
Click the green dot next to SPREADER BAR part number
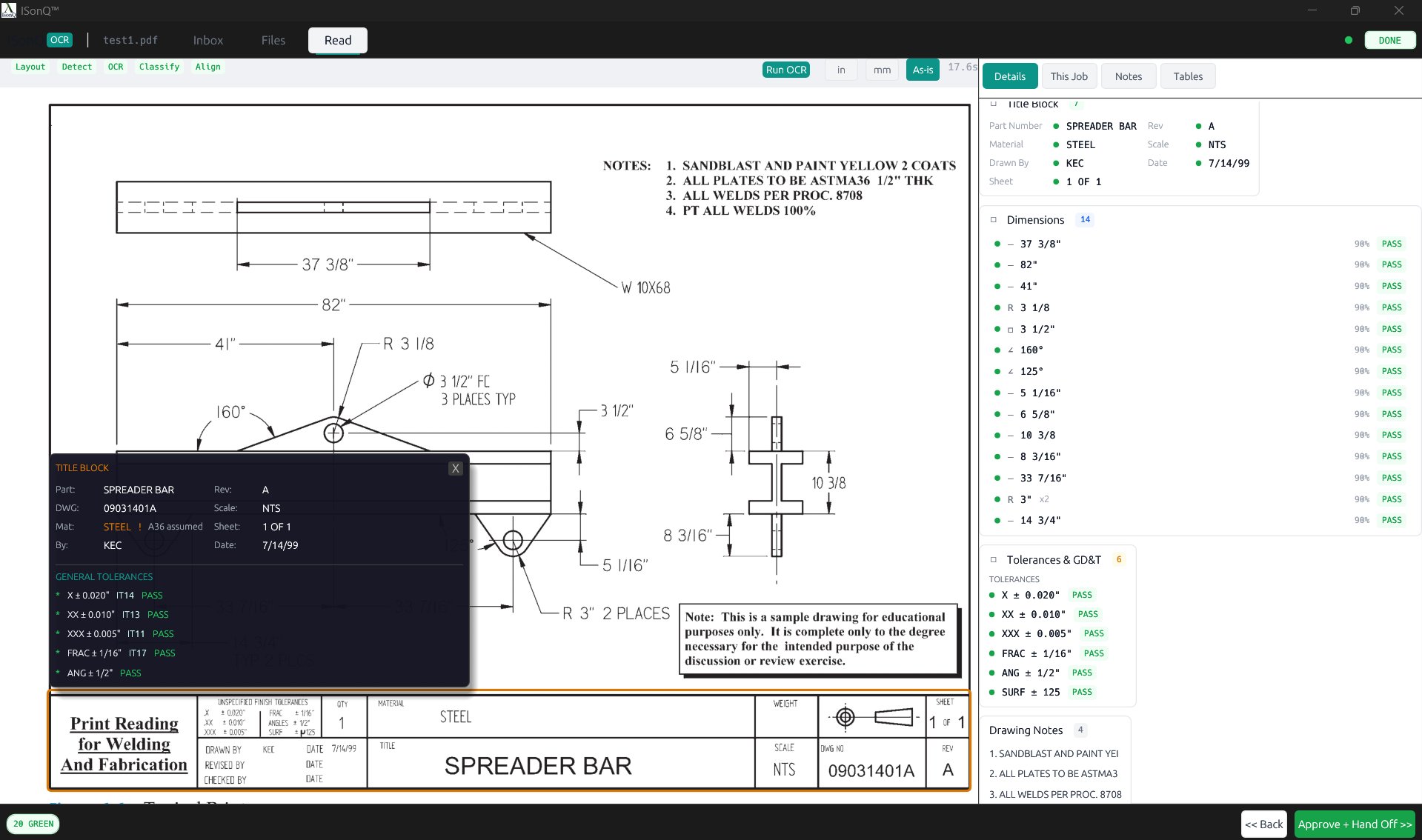(1056, 126)
